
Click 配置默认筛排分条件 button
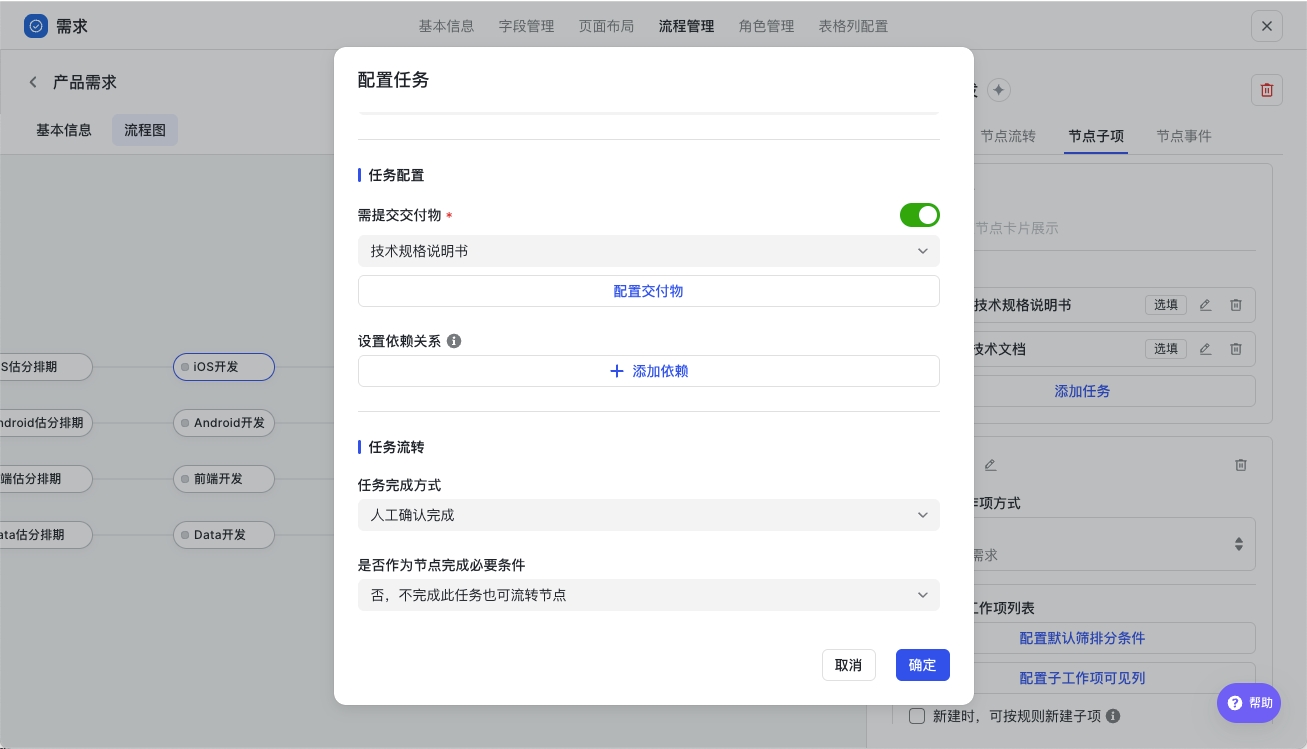[1083, 638]
